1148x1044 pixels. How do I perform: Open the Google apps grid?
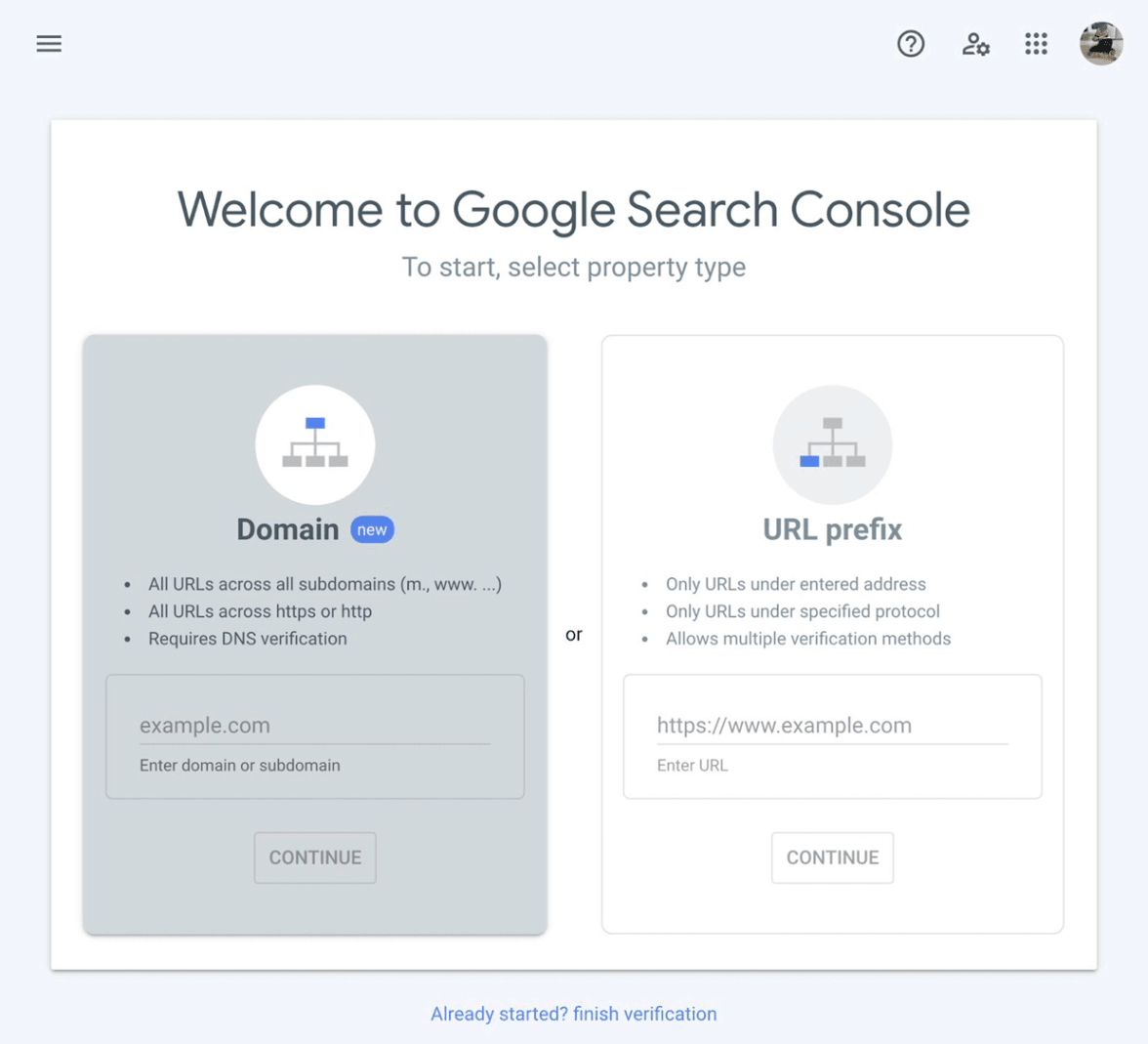tap(1036, 44)
